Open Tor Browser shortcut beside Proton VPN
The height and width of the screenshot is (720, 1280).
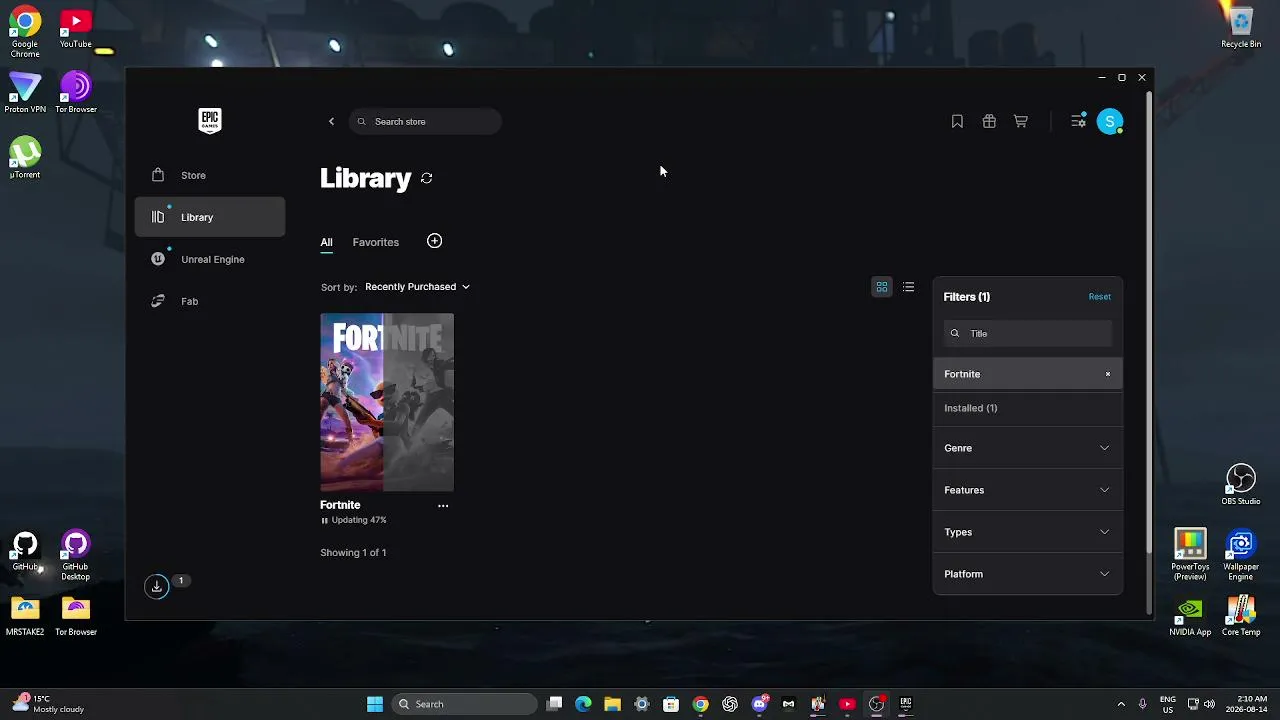coord(76,93)
